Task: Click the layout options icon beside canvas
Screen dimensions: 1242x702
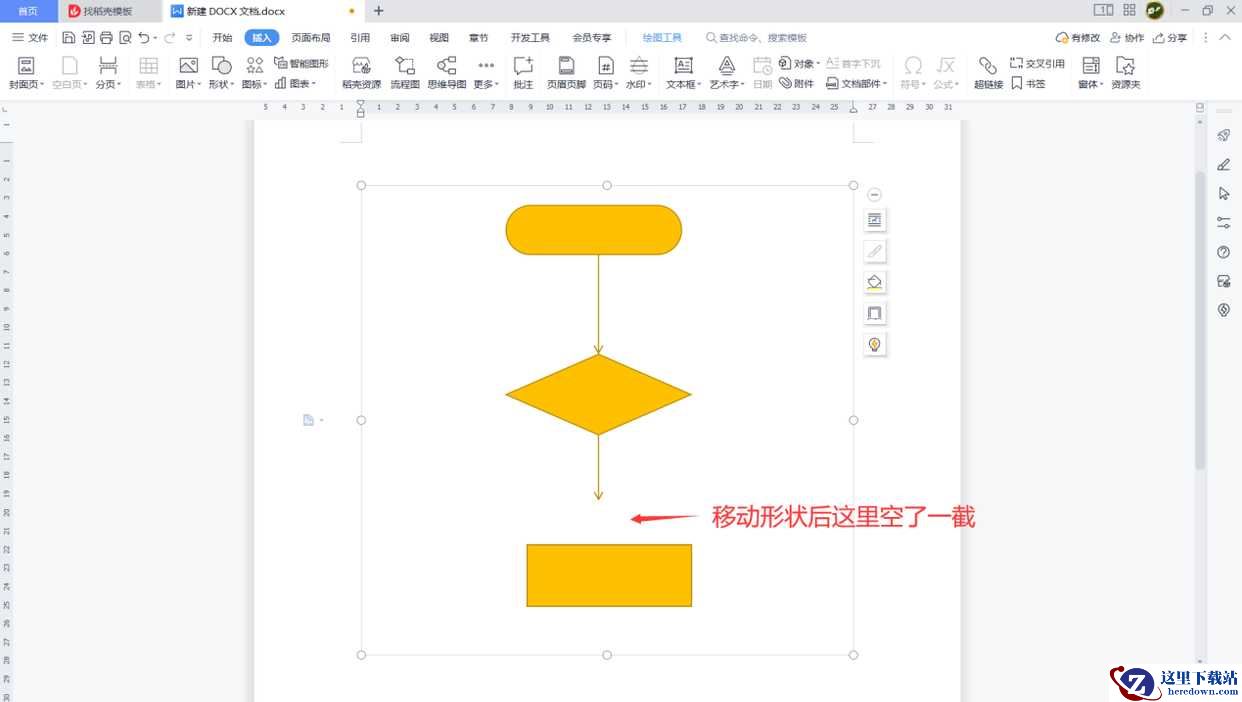Action: click(874, 220)
